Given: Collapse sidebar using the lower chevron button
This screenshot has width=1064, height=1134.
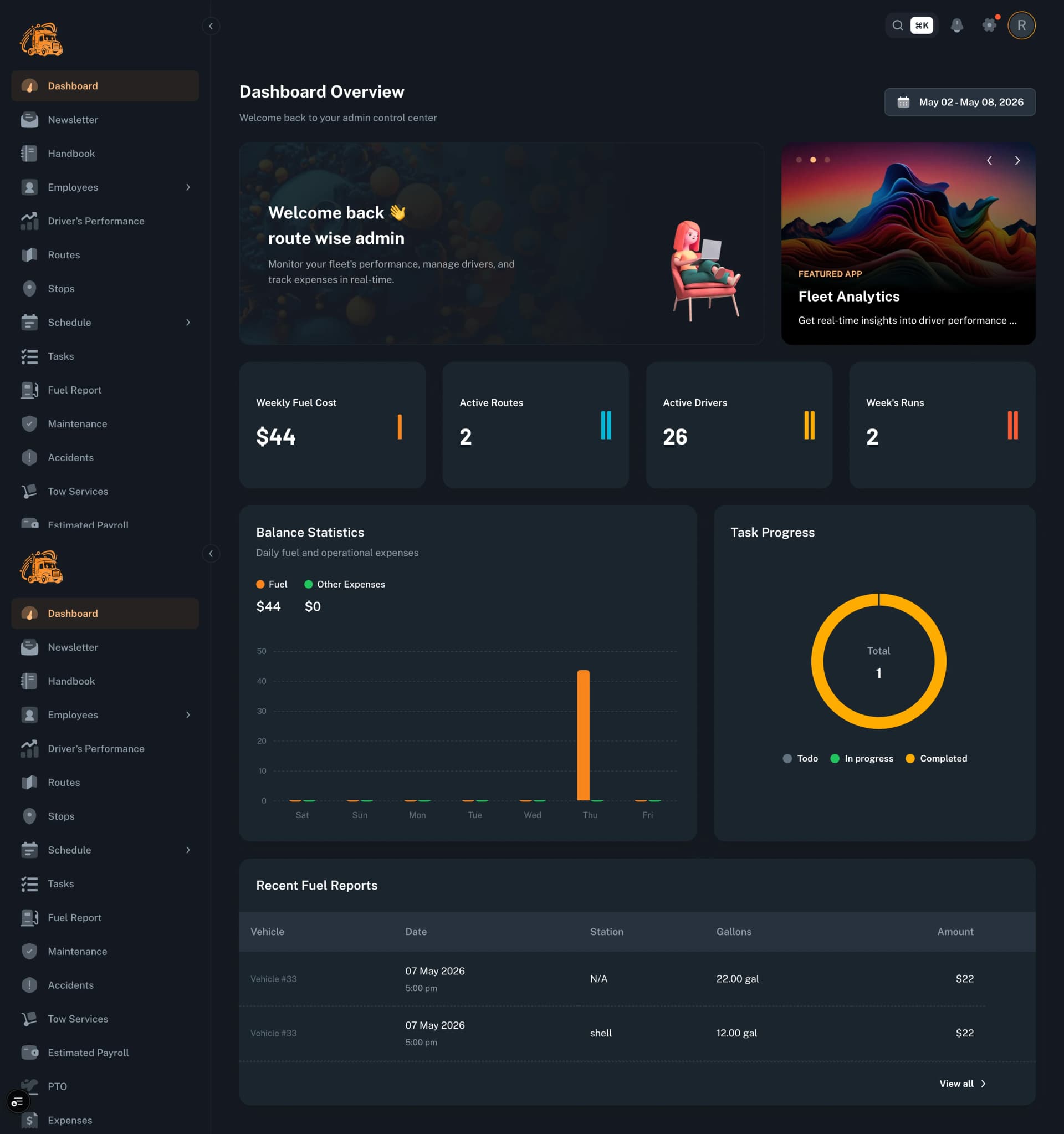Looking at the screenshot, I should tap(211, 554).
